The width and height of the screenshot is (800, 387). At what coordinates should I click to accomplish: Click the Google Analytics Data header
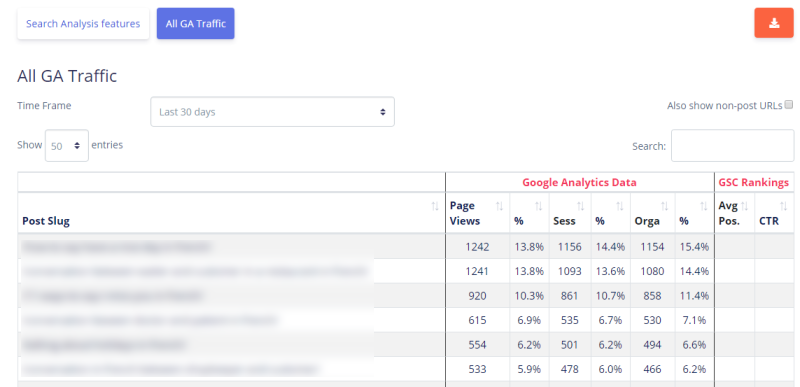(579, 183)
